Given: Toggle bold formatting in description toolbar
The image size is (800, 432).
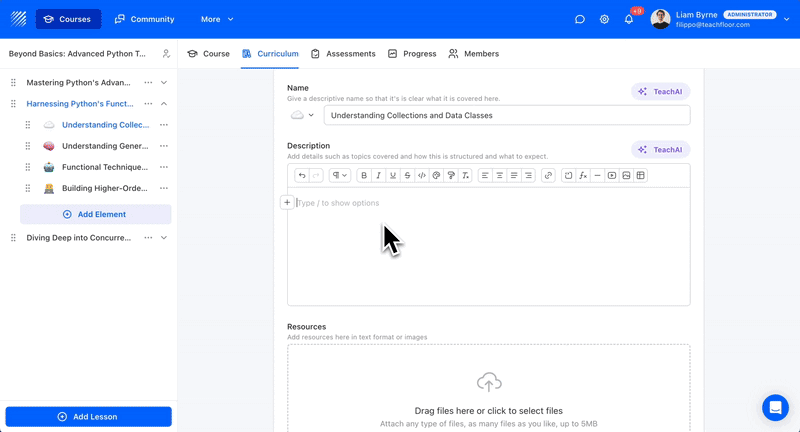Looking at the screenshot, I should (x=364, y=176).
